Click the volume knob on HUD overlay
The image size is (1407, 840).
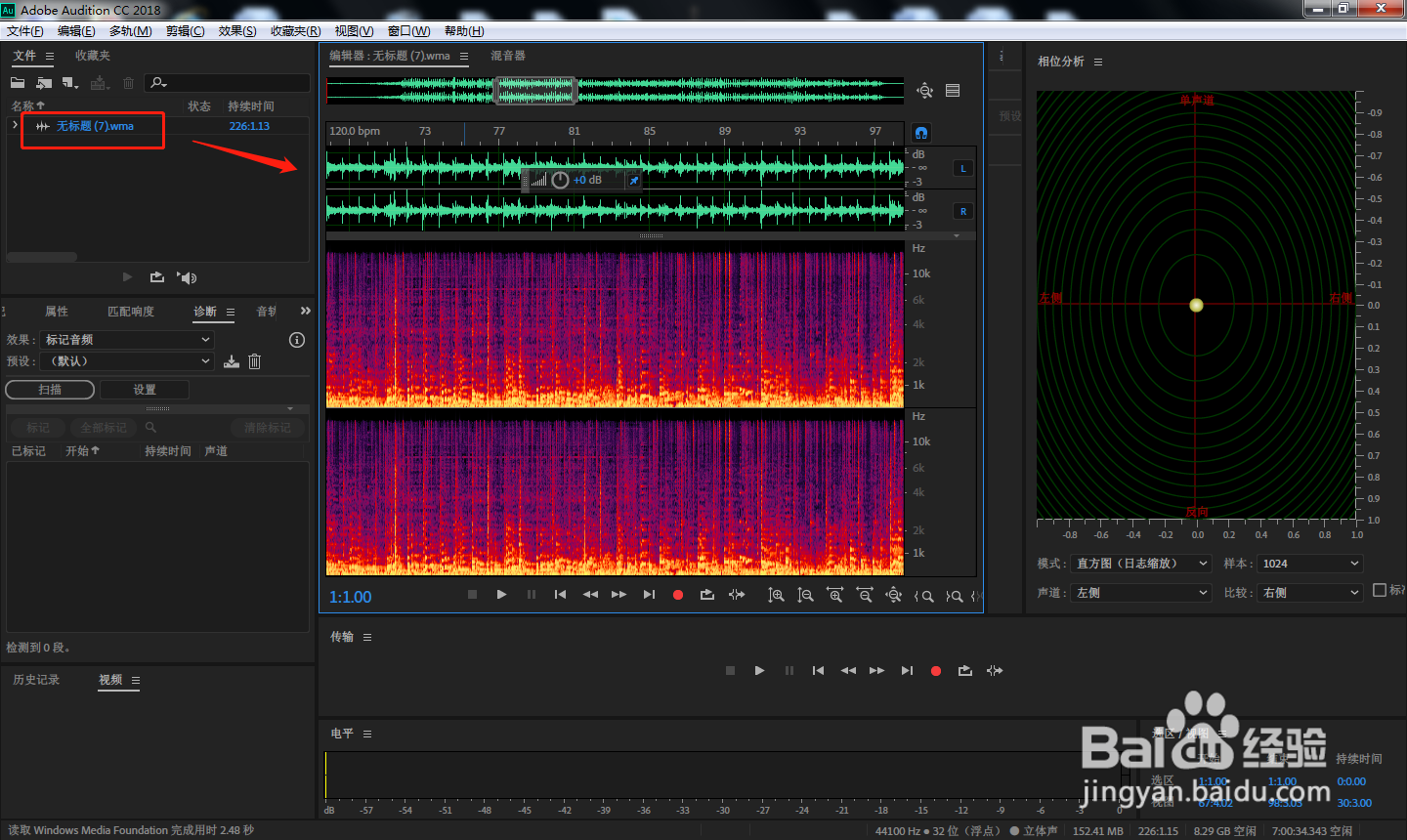[560, 180]
